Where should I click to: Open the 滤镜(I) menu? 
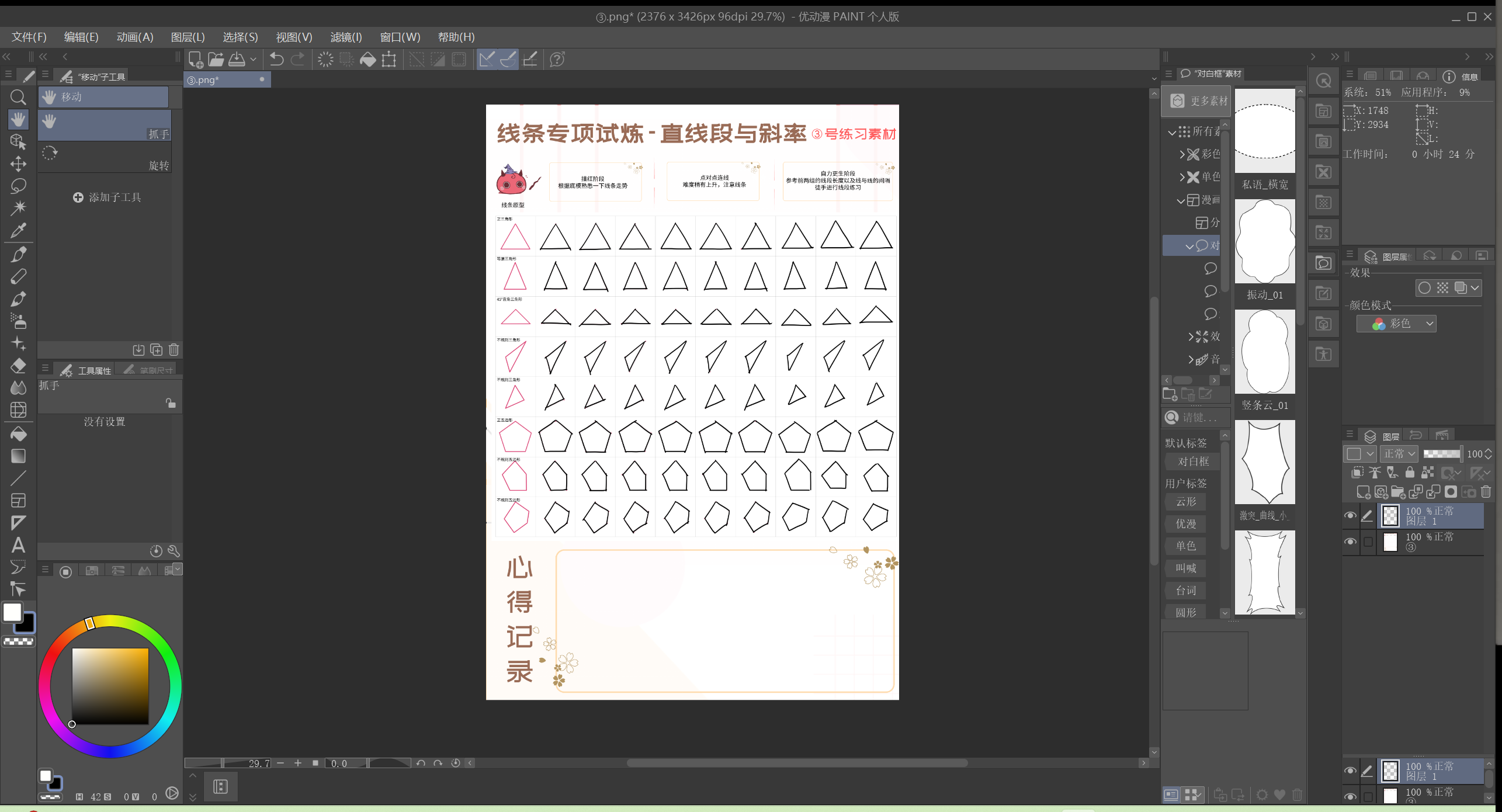346,37
